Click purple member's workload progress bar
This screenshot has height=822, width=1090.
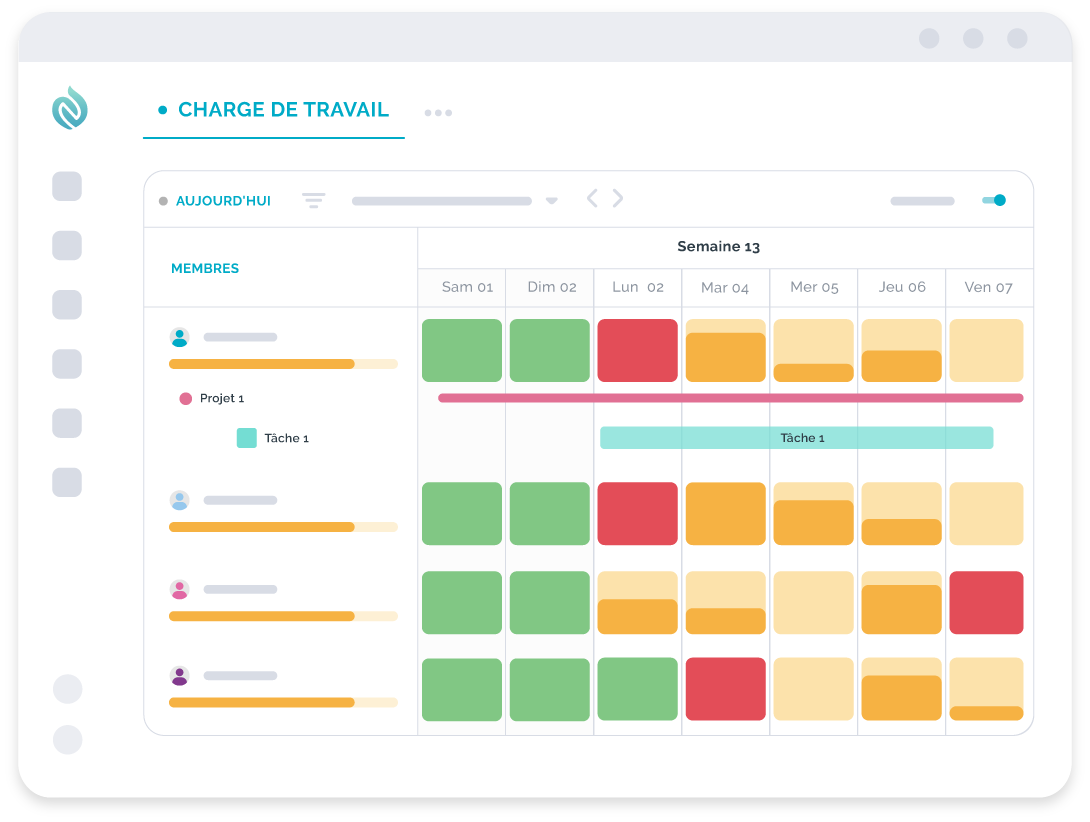pyautogui.click(x=283, y=702)
